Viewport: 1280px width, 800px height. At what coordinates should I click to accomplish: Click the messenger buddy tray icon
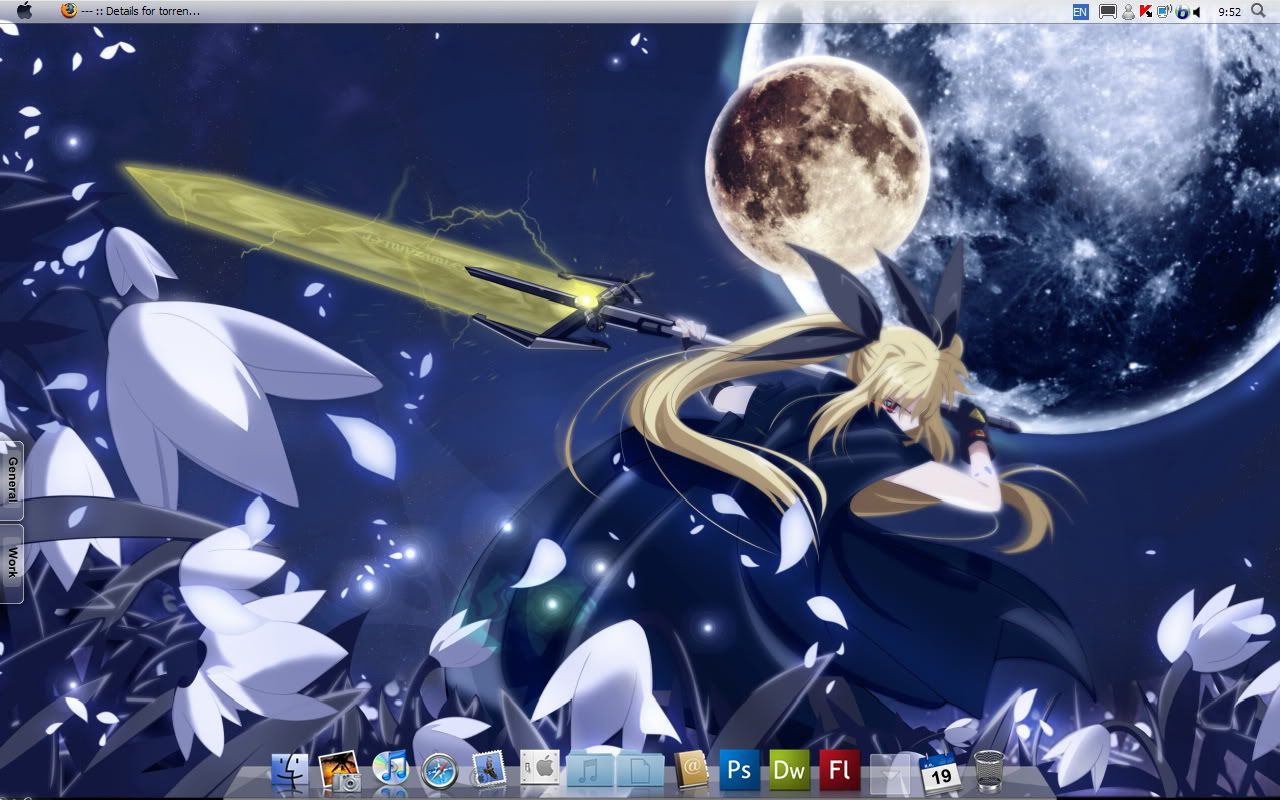tap(1128, 12)
